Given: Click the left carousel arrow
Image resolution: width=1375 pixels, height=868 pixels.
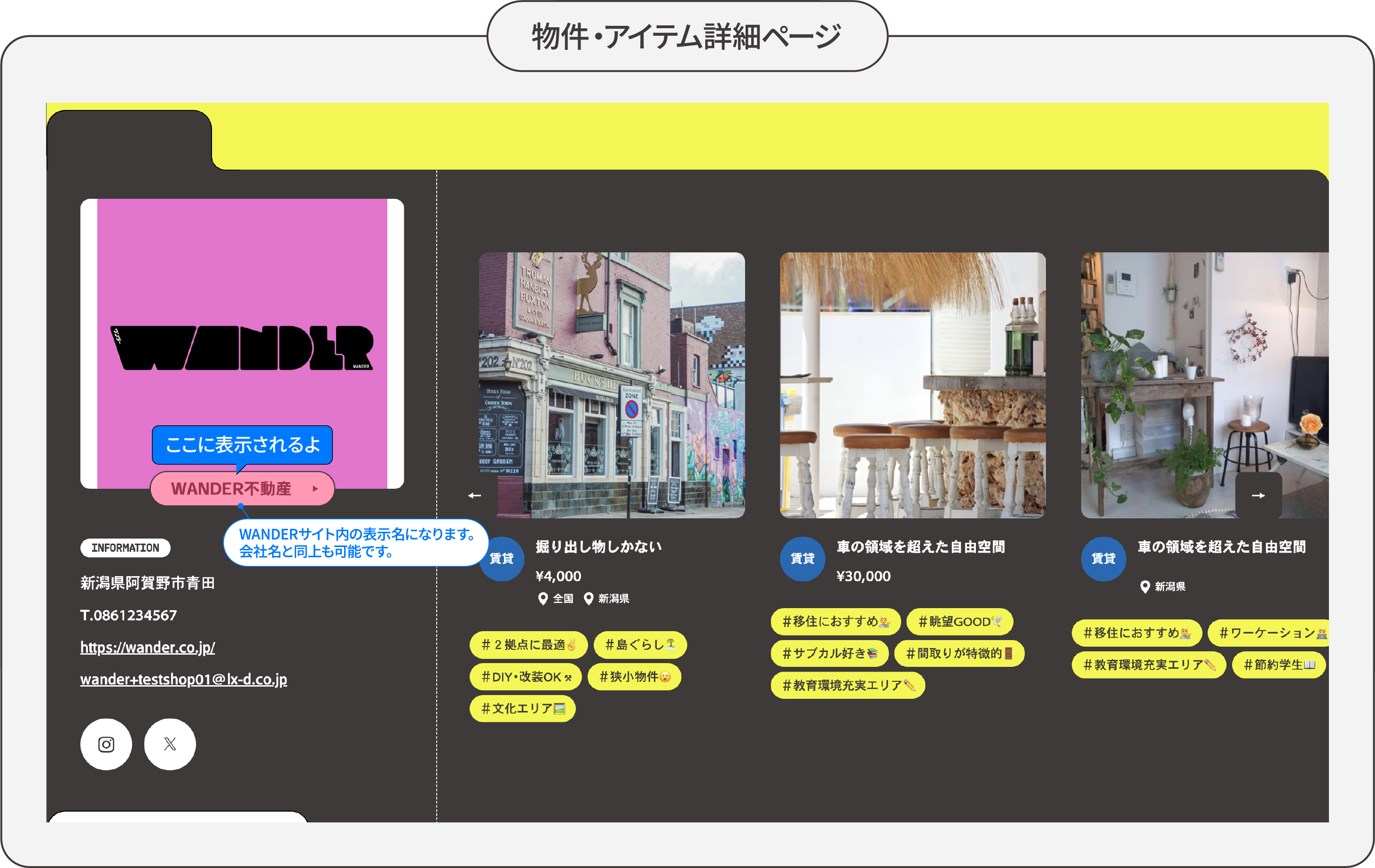Looking at the screenshot, I should point(474,495).
